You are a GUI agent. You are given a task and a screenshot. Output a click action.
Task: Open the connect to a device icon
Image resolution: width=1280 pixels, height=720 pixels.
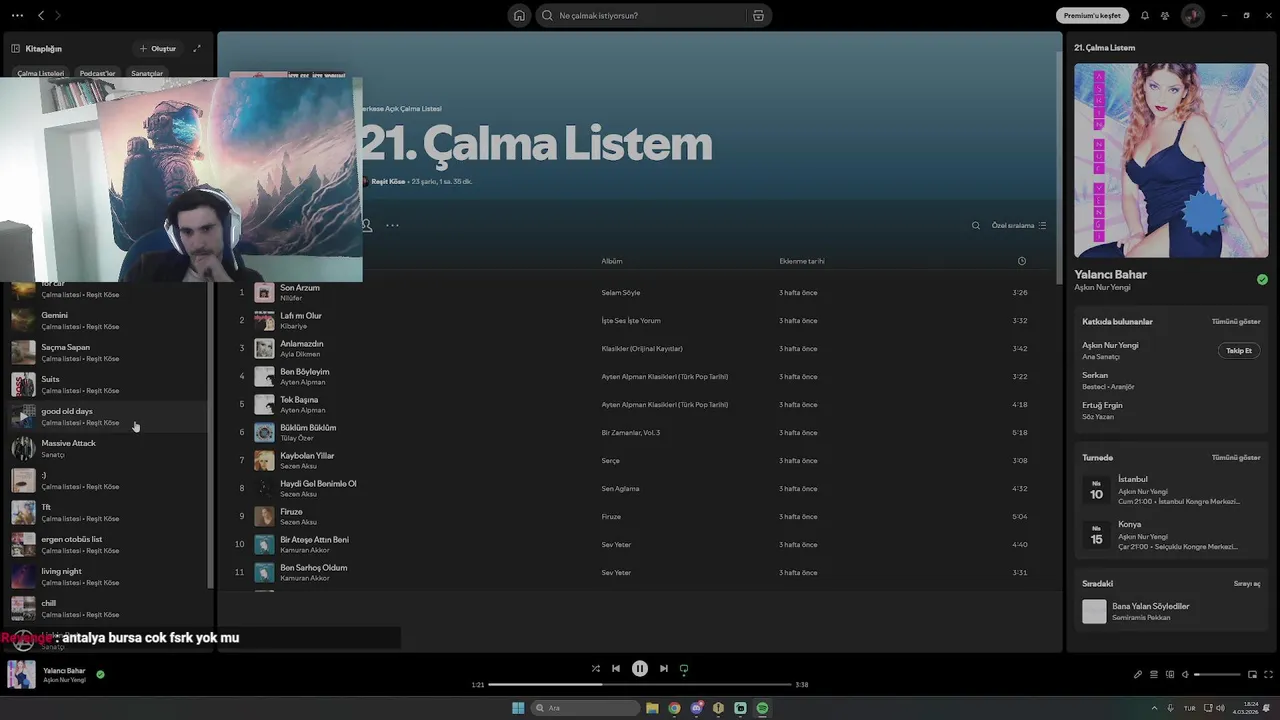click(1169, 674)
